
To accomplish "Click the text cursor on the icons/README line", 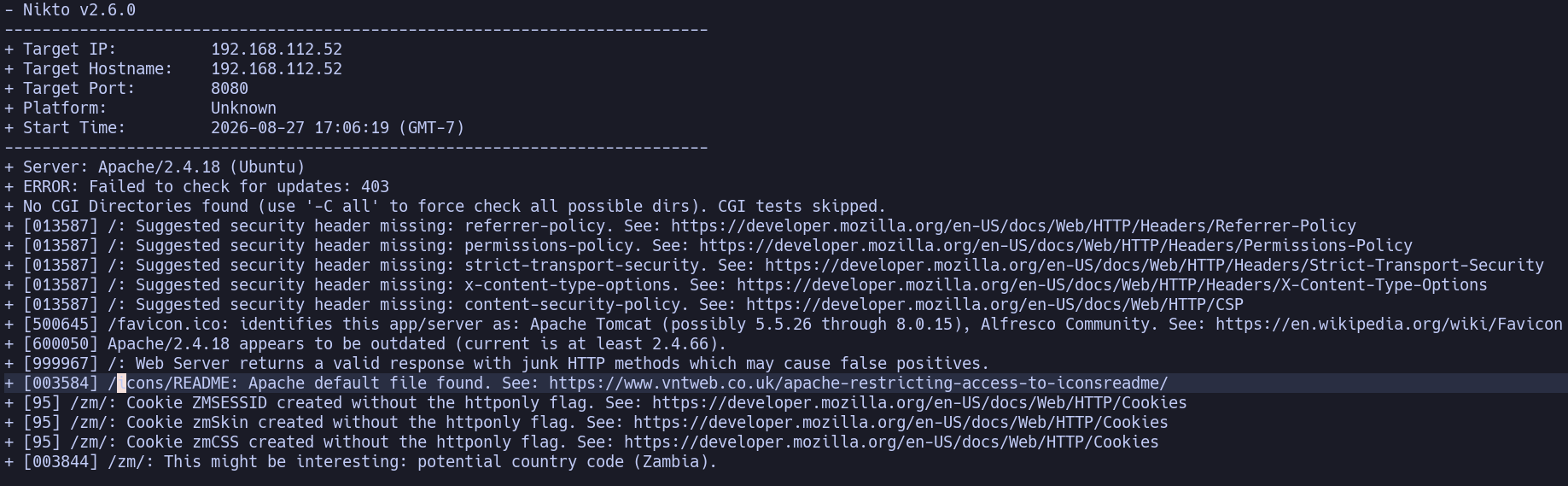I will (x=121, y=384).
